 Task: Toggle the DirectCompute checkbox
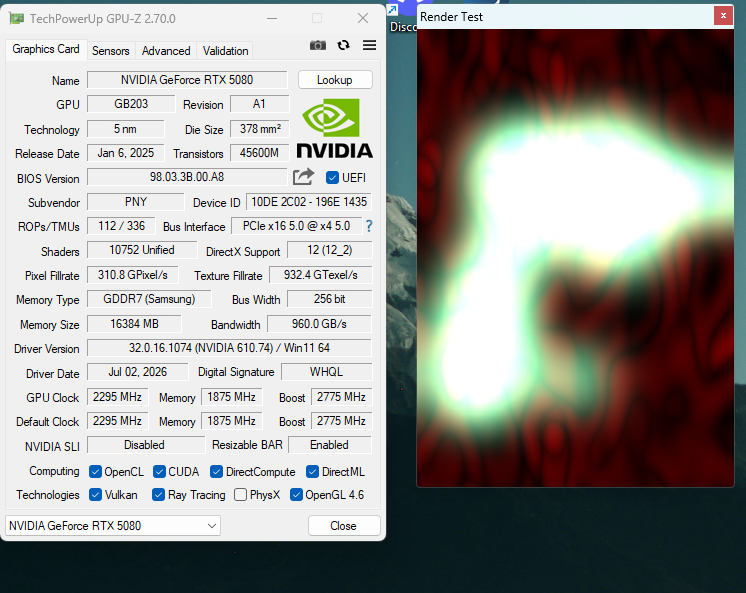point(216,472)
